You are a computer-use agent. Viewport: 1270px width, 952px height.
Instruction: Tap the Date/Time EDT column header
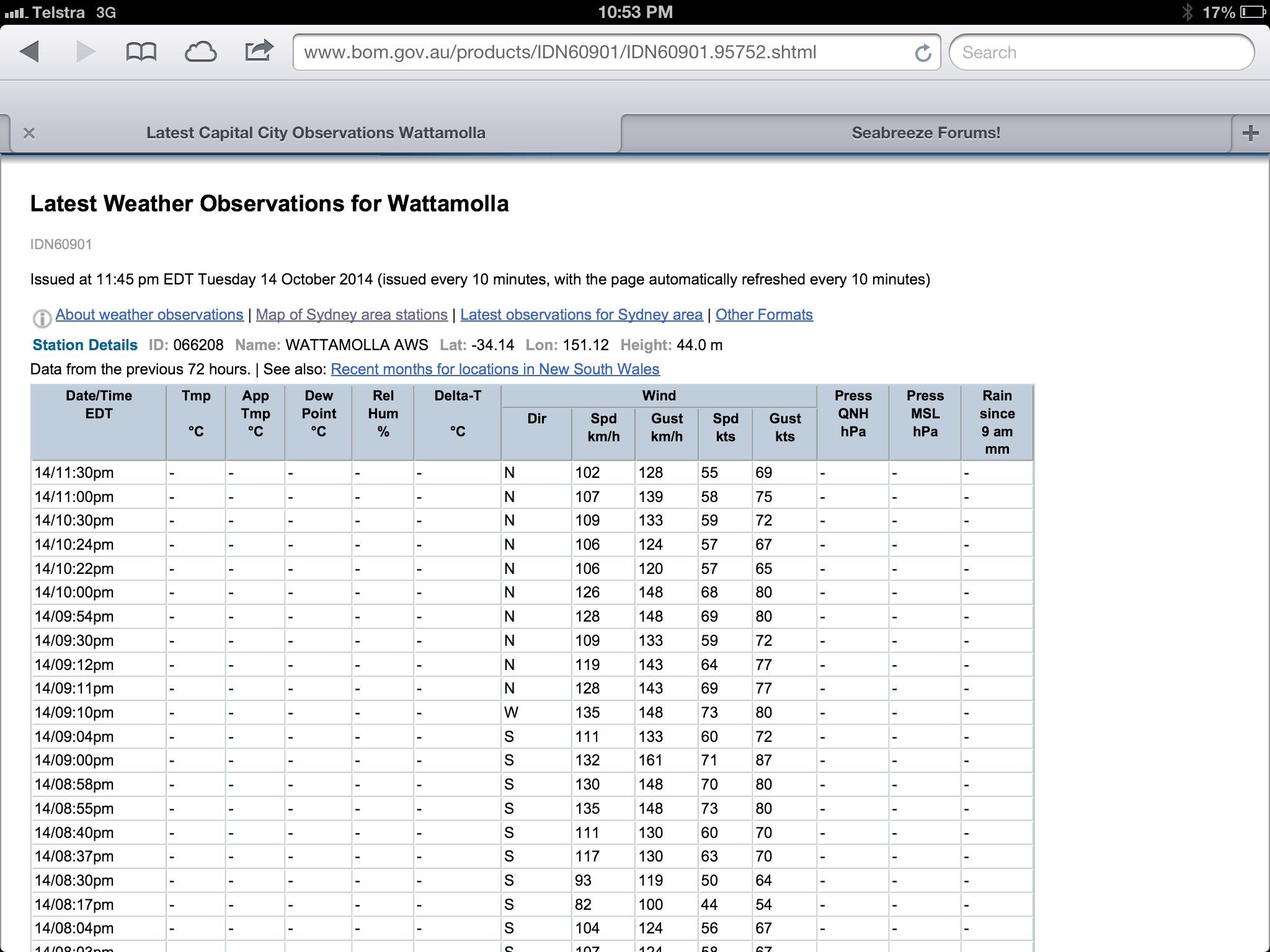tap(99, 405)
